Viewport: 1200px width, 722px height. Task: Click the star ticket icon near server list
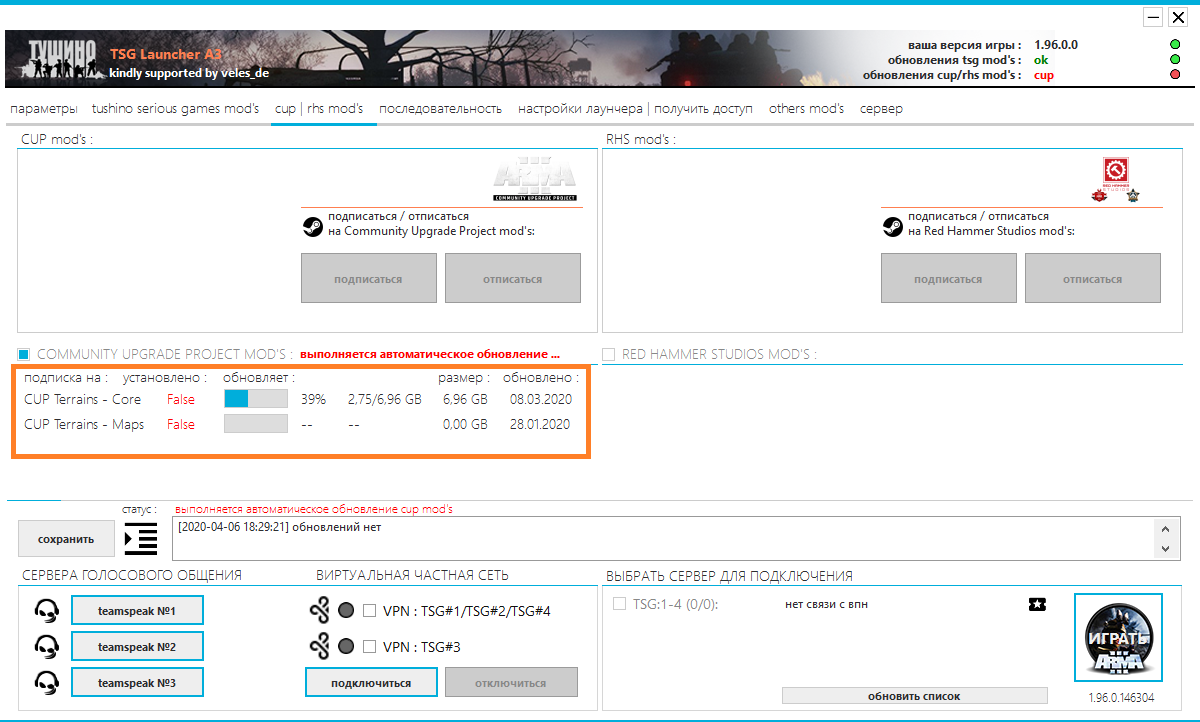coord(1037,604)
